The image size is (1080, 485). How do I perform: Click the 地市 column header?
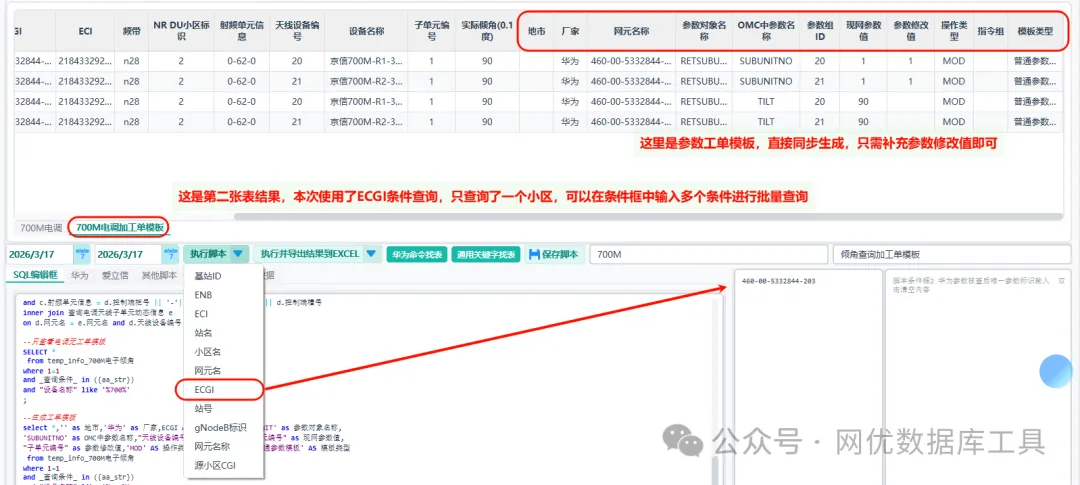[536, 31]
